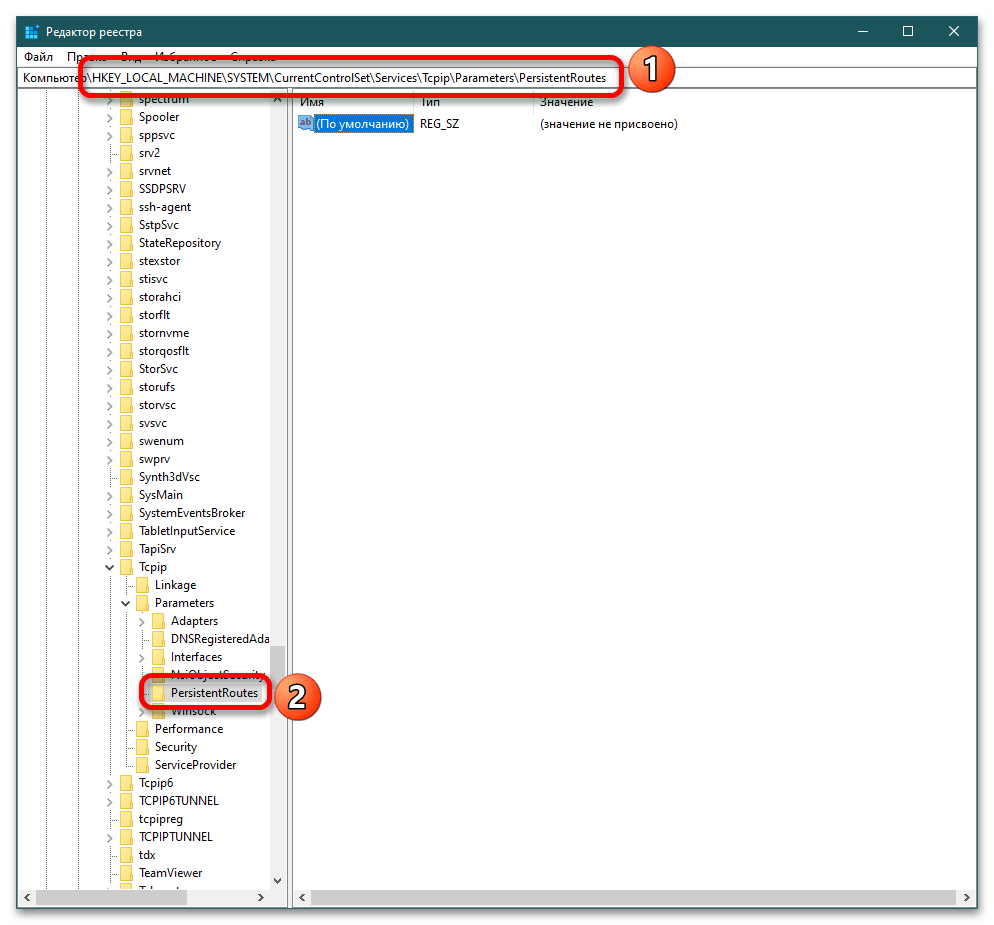Click the Registry Editor title bar icon
The width and height of the screenshot is (994, 925).
[31, 32]
